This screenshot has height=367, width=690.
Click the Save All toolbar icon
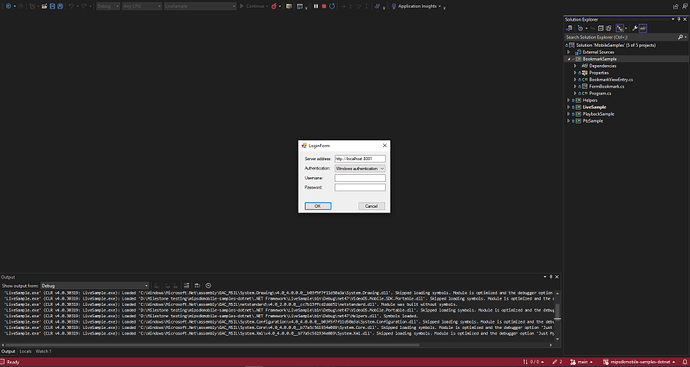click(60, 6)
